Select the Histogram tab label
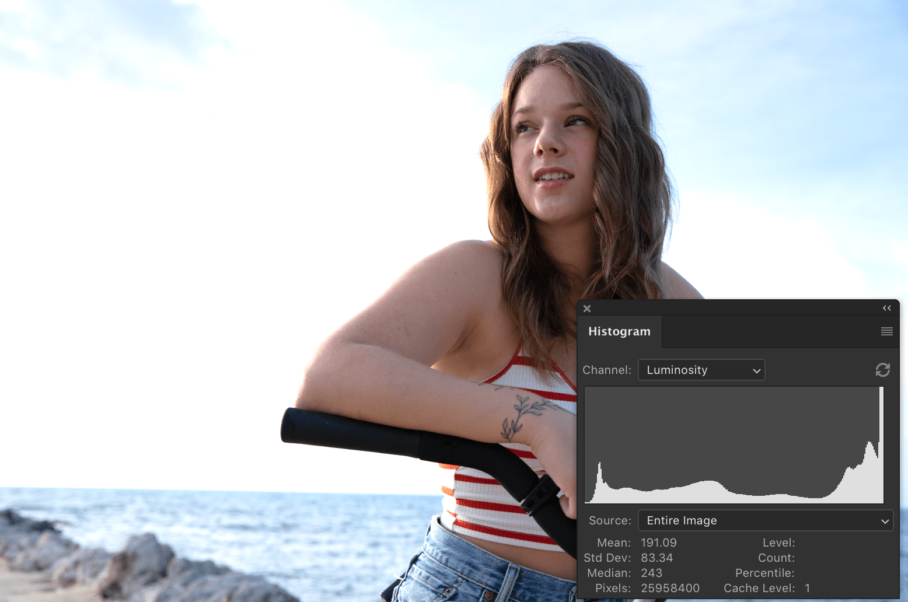The width and height of the screenshot is (908, 602). tap(618, 332)
